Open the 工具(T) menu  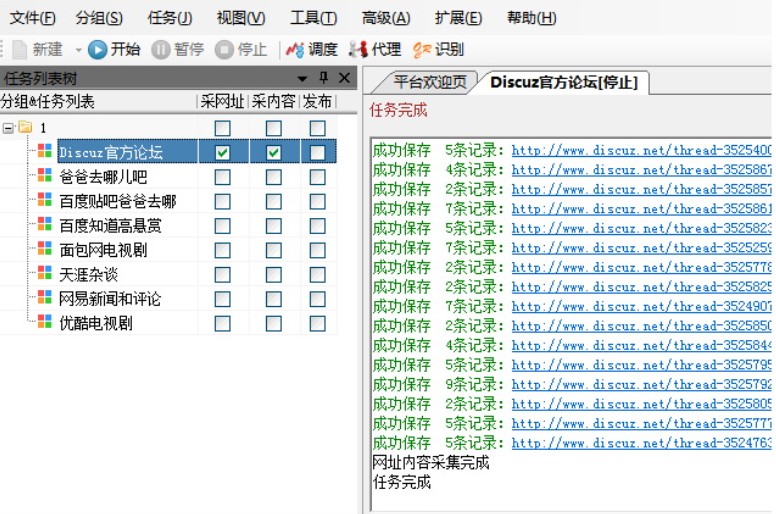313,18
